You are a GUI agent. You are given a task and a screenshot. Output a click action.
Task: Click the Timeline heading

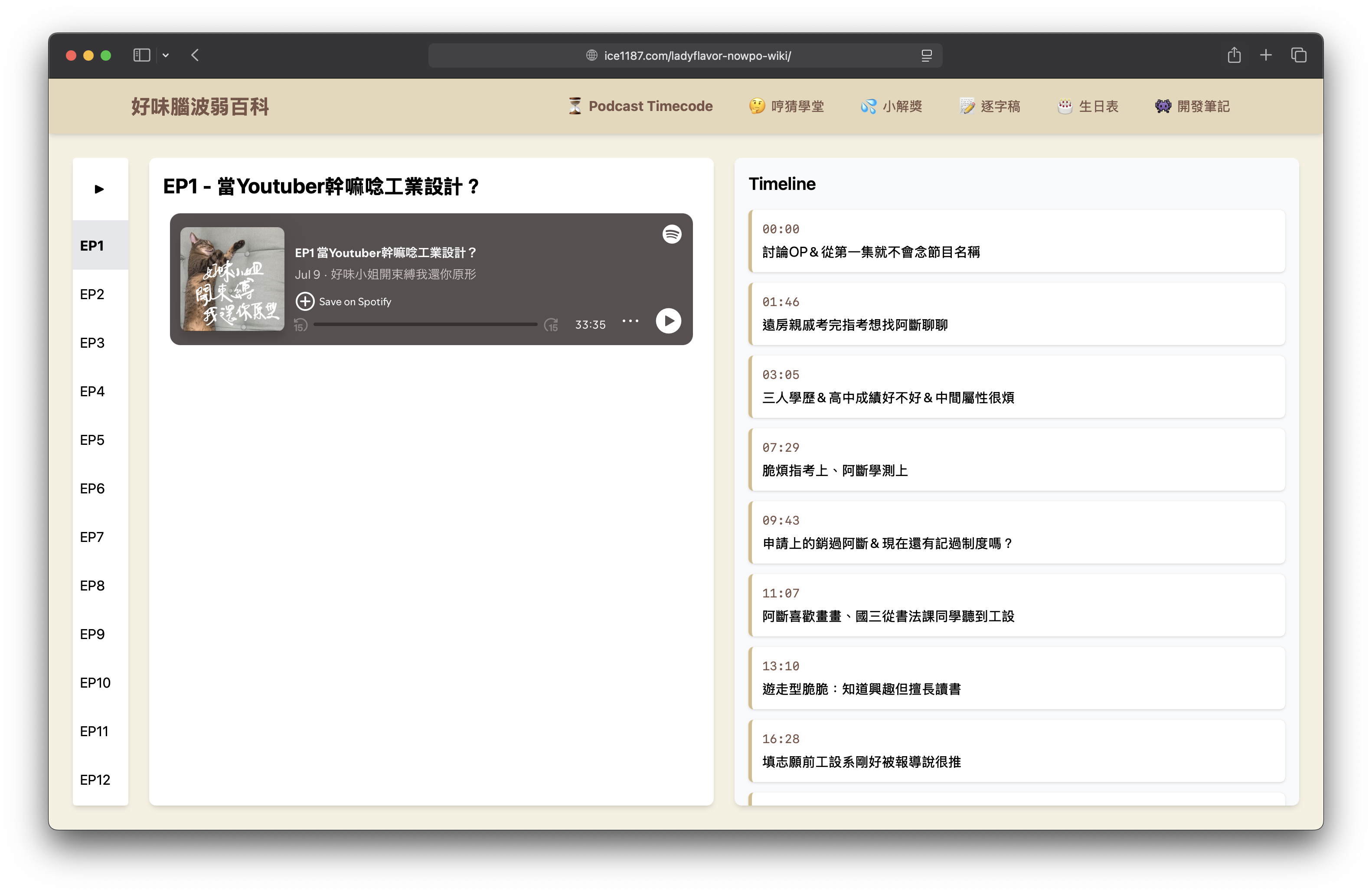click(x=782, y=184)
